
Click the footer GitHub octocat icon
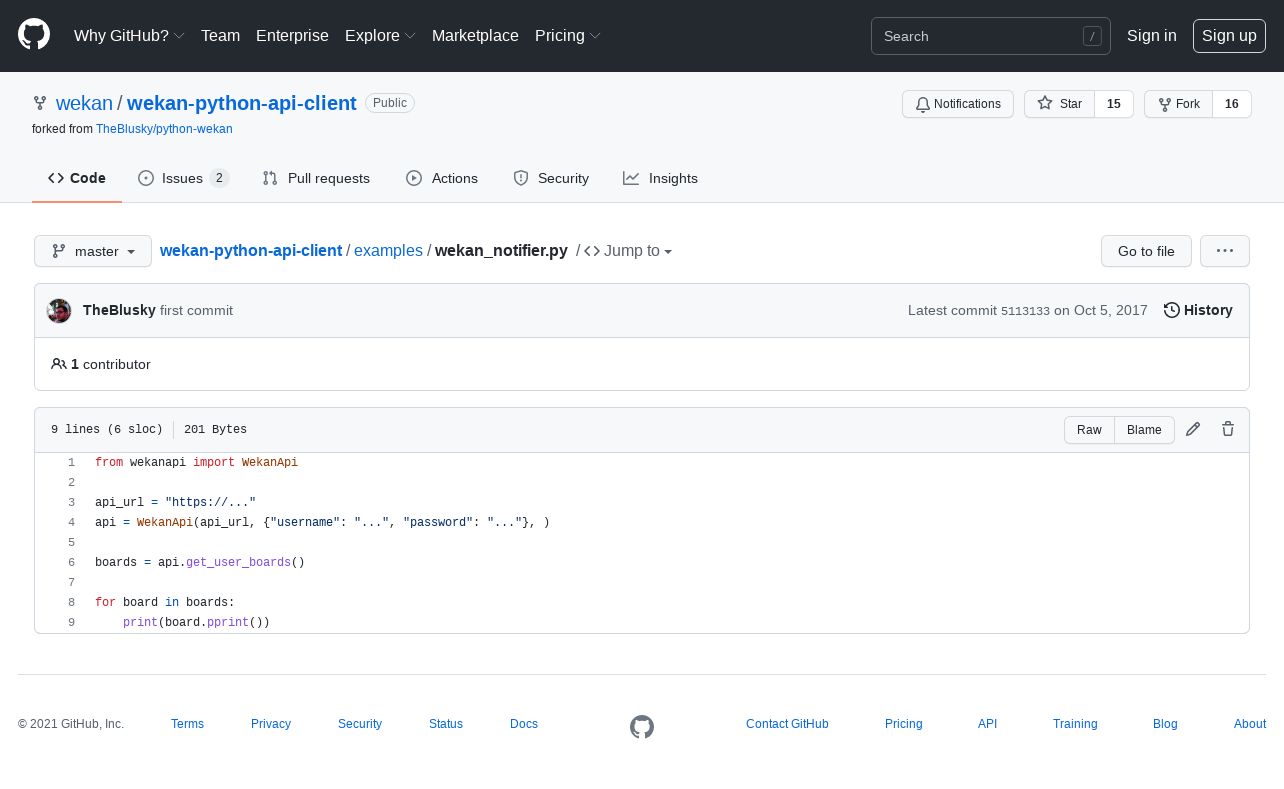coord(642,727)
